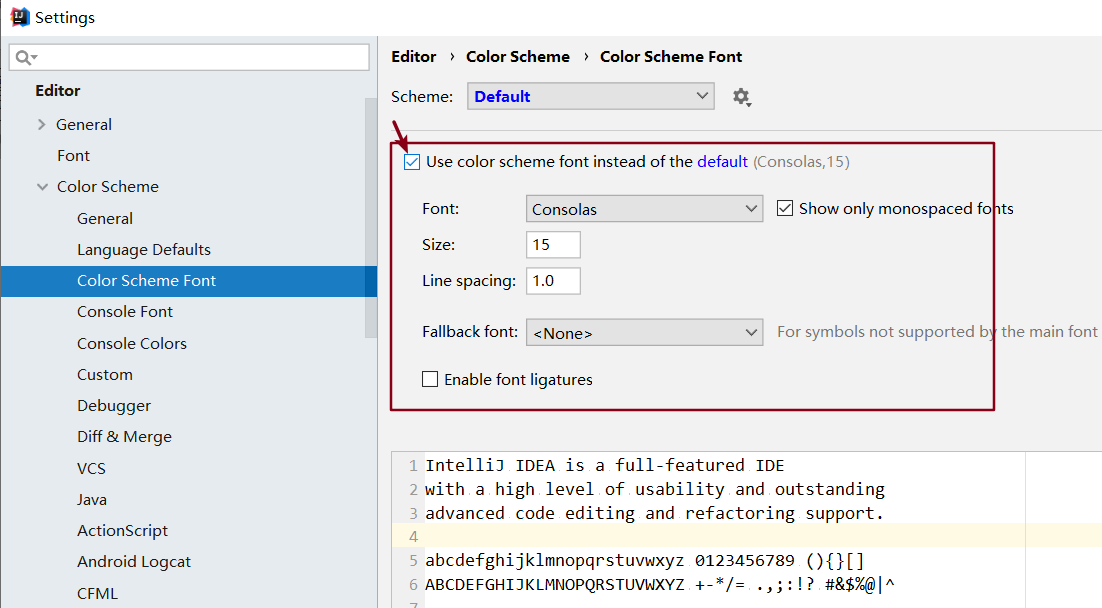Open the Font Consolas dropdown
Viewport: 1102px width, 608px height.
coord(644,209)
